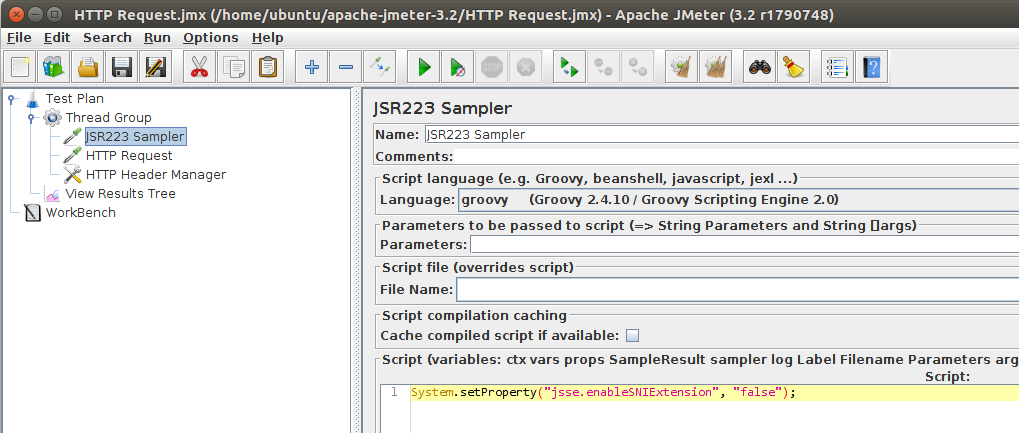Select HTTP Request in the tree
1019x433 pixels.
click(129, 155)
